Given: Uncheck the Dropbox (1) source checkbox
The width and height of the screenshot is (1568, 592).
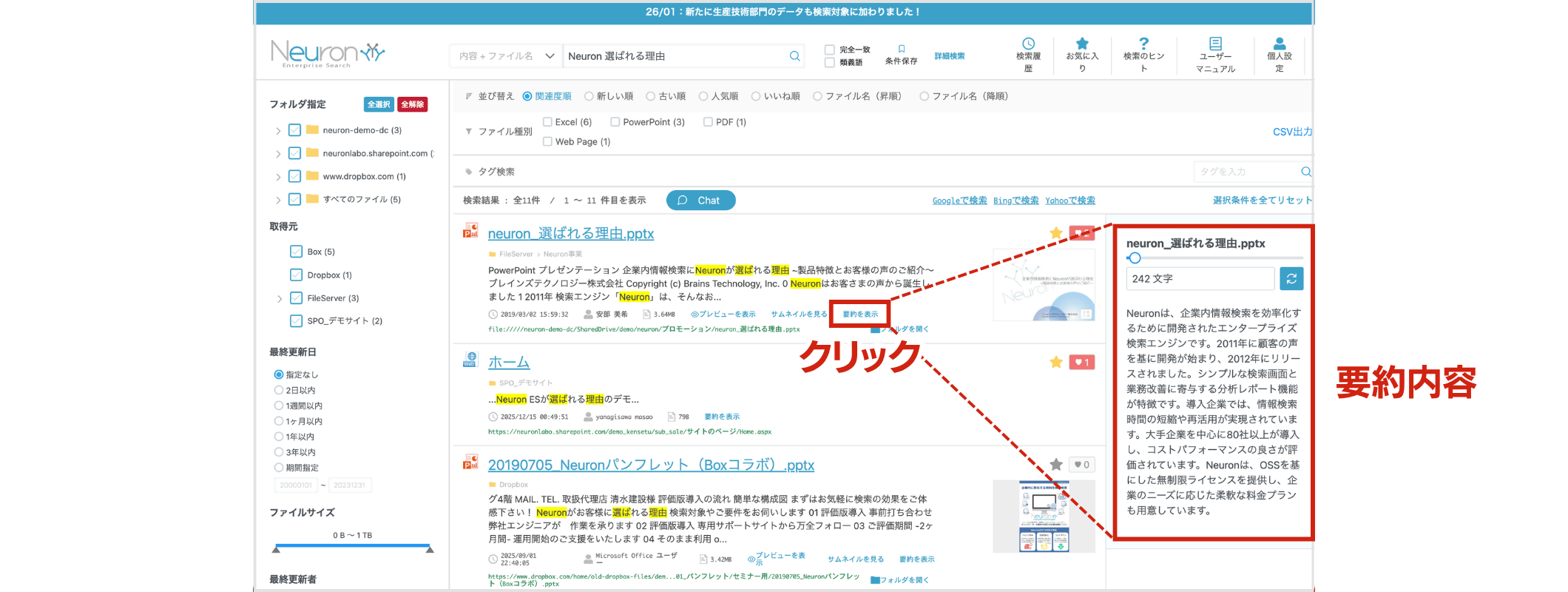Looking at the screenshot, I should click(297, 275).
